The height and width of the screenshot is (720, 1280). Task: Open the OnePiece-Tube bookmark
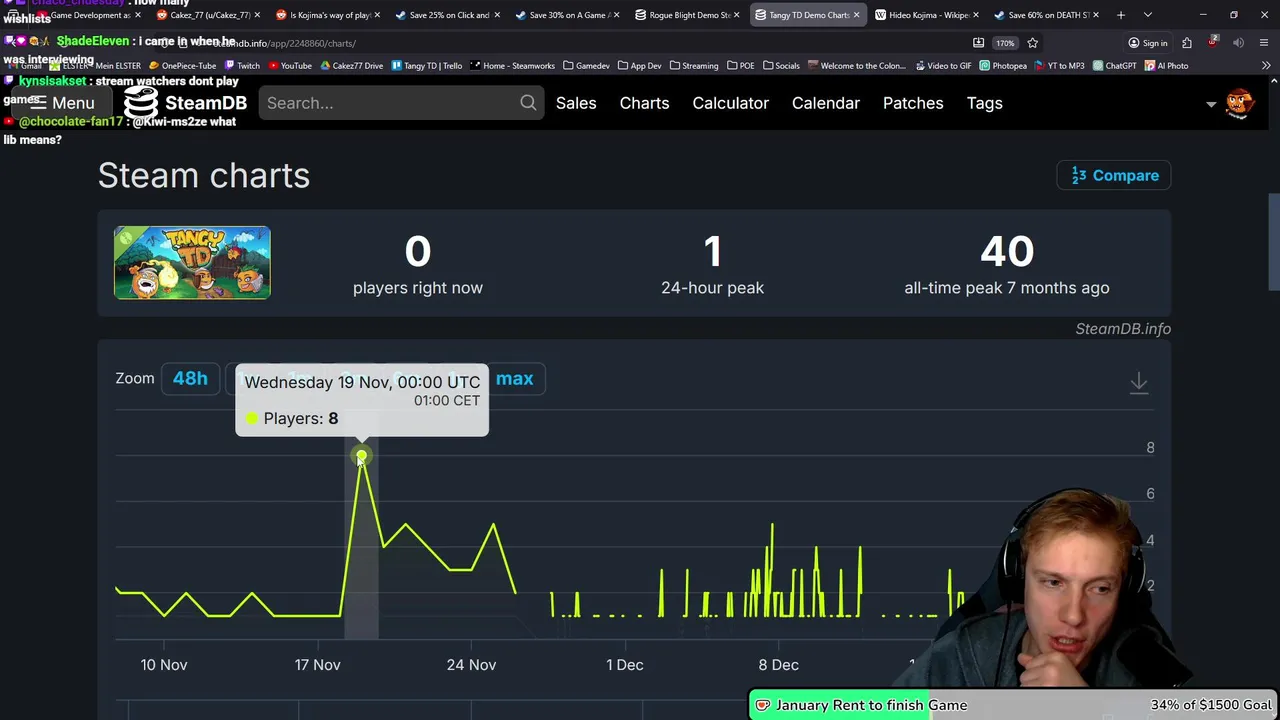tap(183, 66)
